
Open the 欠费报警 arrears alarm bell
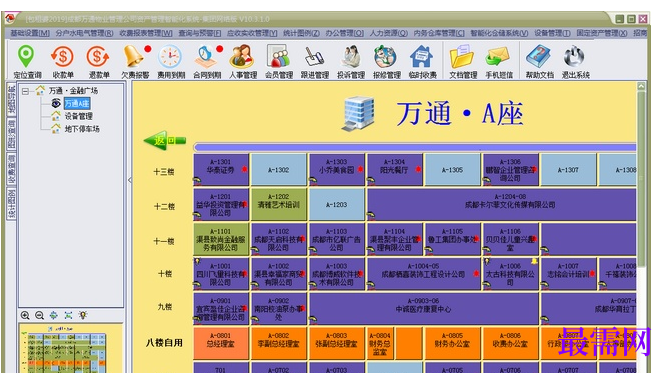point(135,62)
